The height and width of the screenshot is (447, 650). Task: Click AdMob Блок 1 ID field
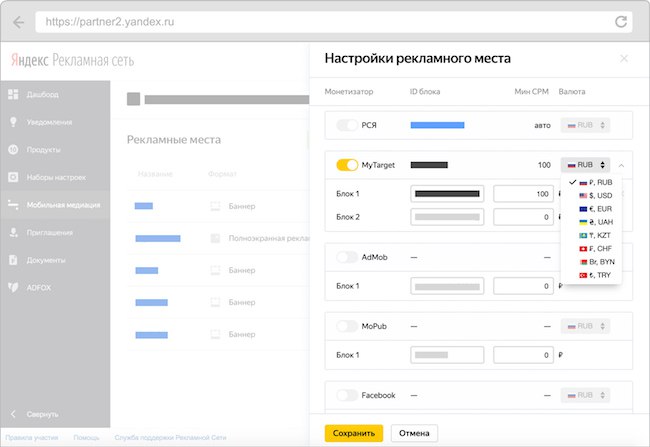coord(447,286)
